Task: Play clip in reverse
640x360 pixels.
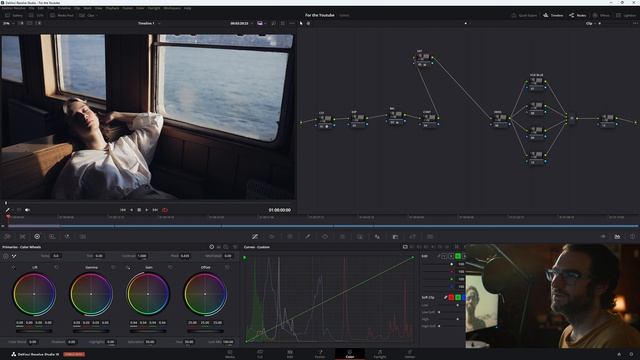Action: click(x=131, y=210)
